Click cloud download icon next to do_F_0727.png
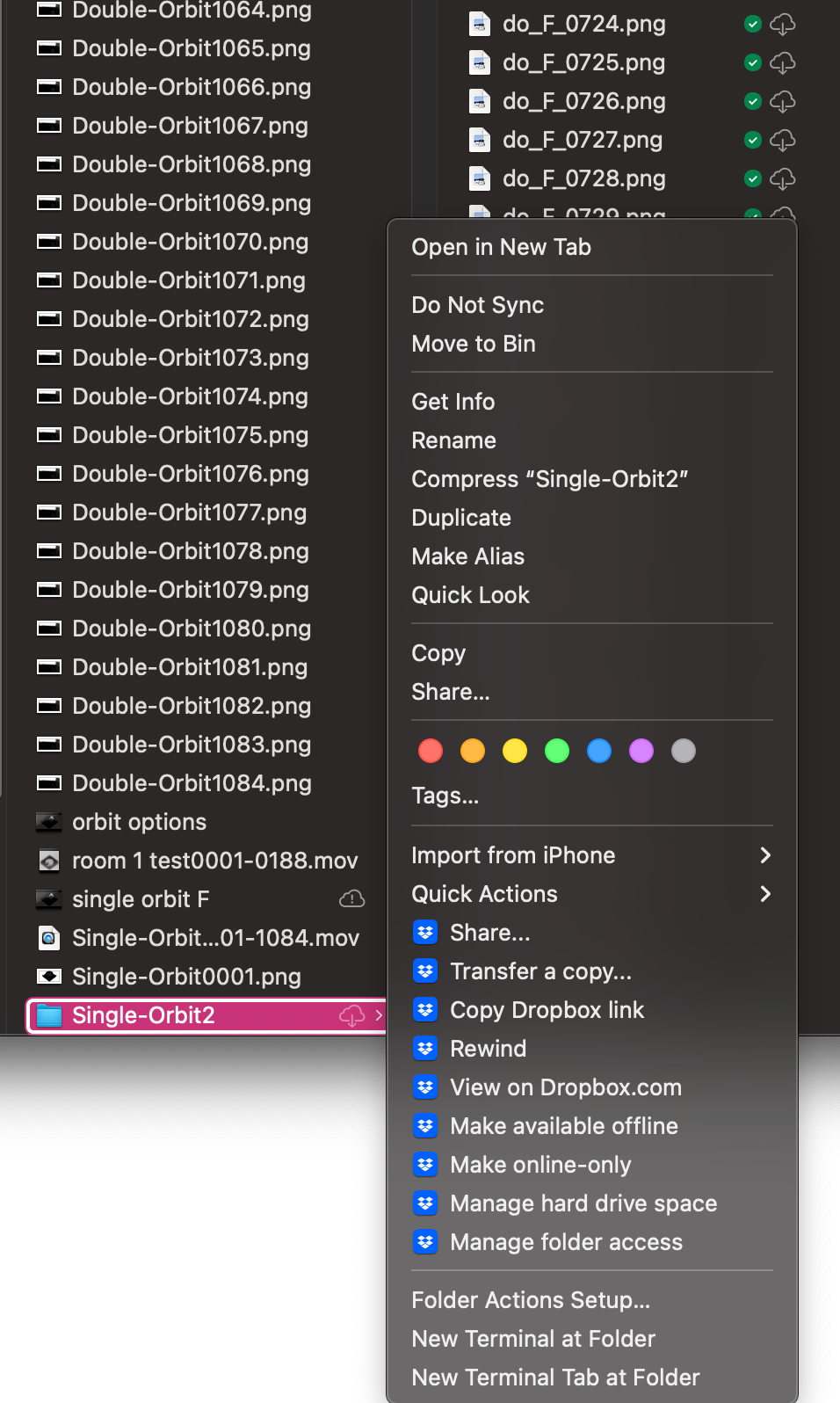Screen dimensions: 840x1403 click(x=782, y=140)
